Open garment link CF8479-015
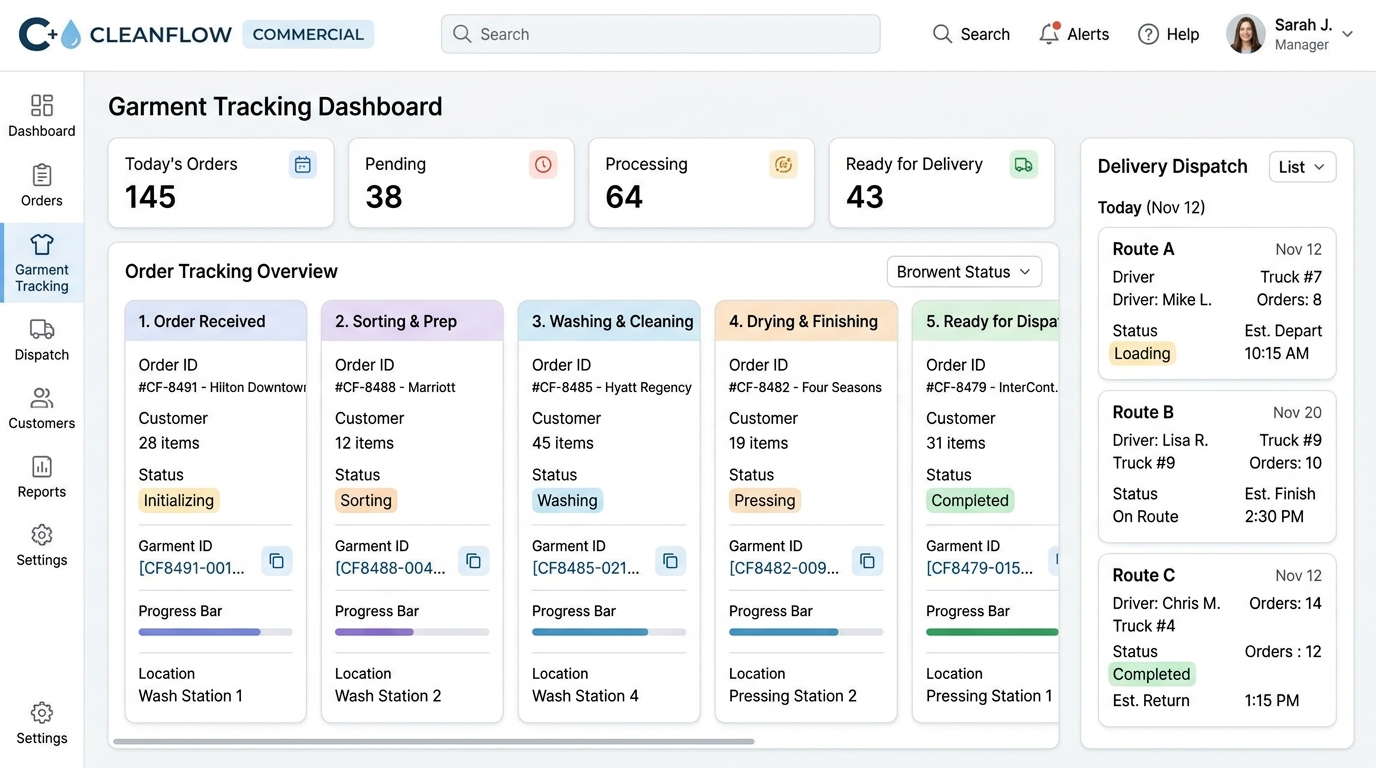The width and height of the screenshot is (1376, 768). [x=980, y=568]
